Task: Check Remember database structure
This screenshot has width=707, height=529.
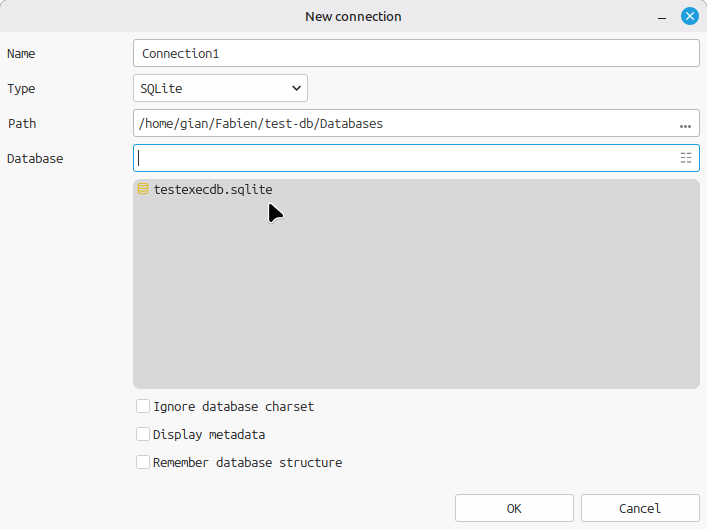Action: (x=143, y=463)
